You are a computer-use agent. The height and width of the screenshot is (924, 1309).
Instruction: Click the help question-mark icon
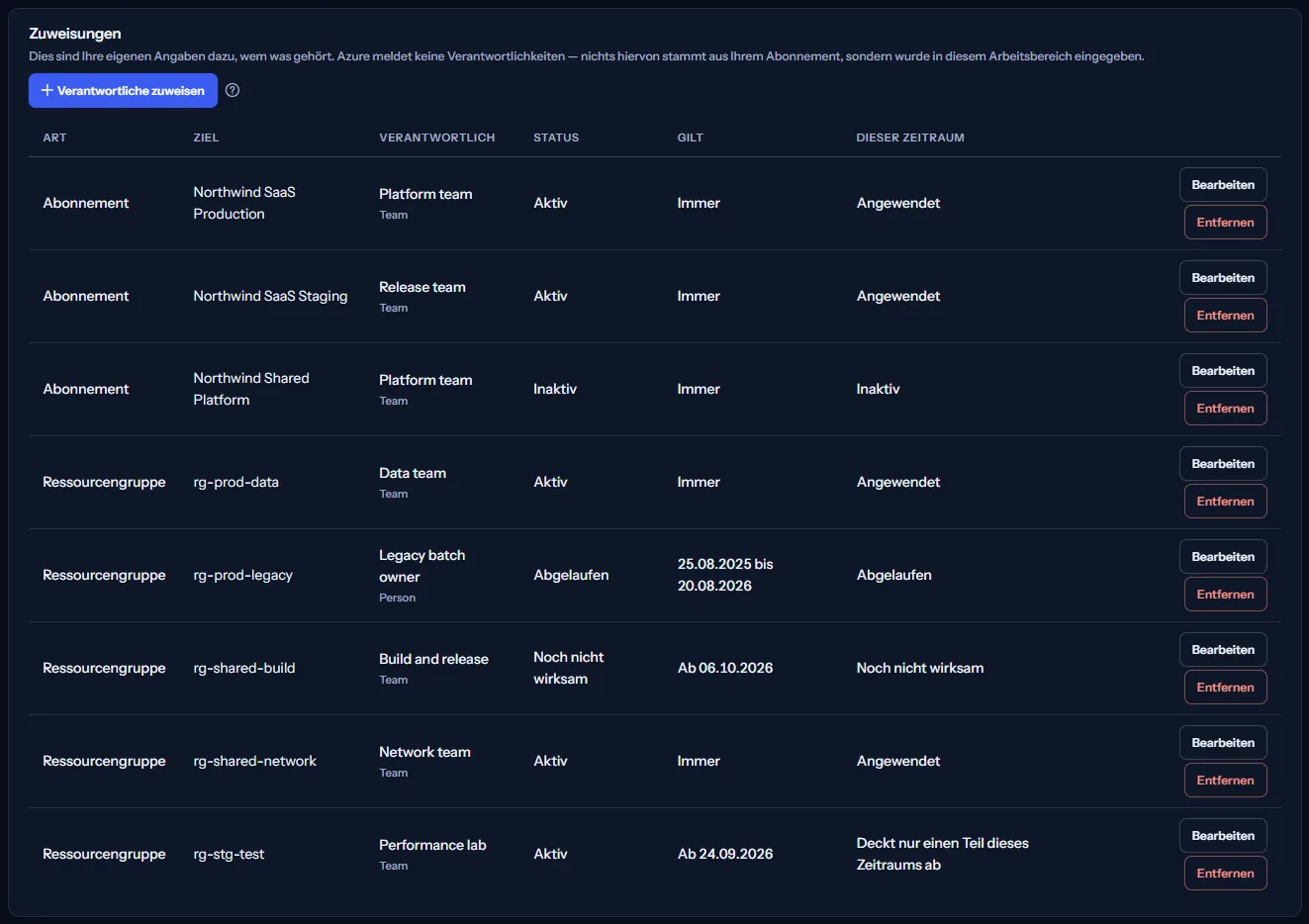point(233,90)
